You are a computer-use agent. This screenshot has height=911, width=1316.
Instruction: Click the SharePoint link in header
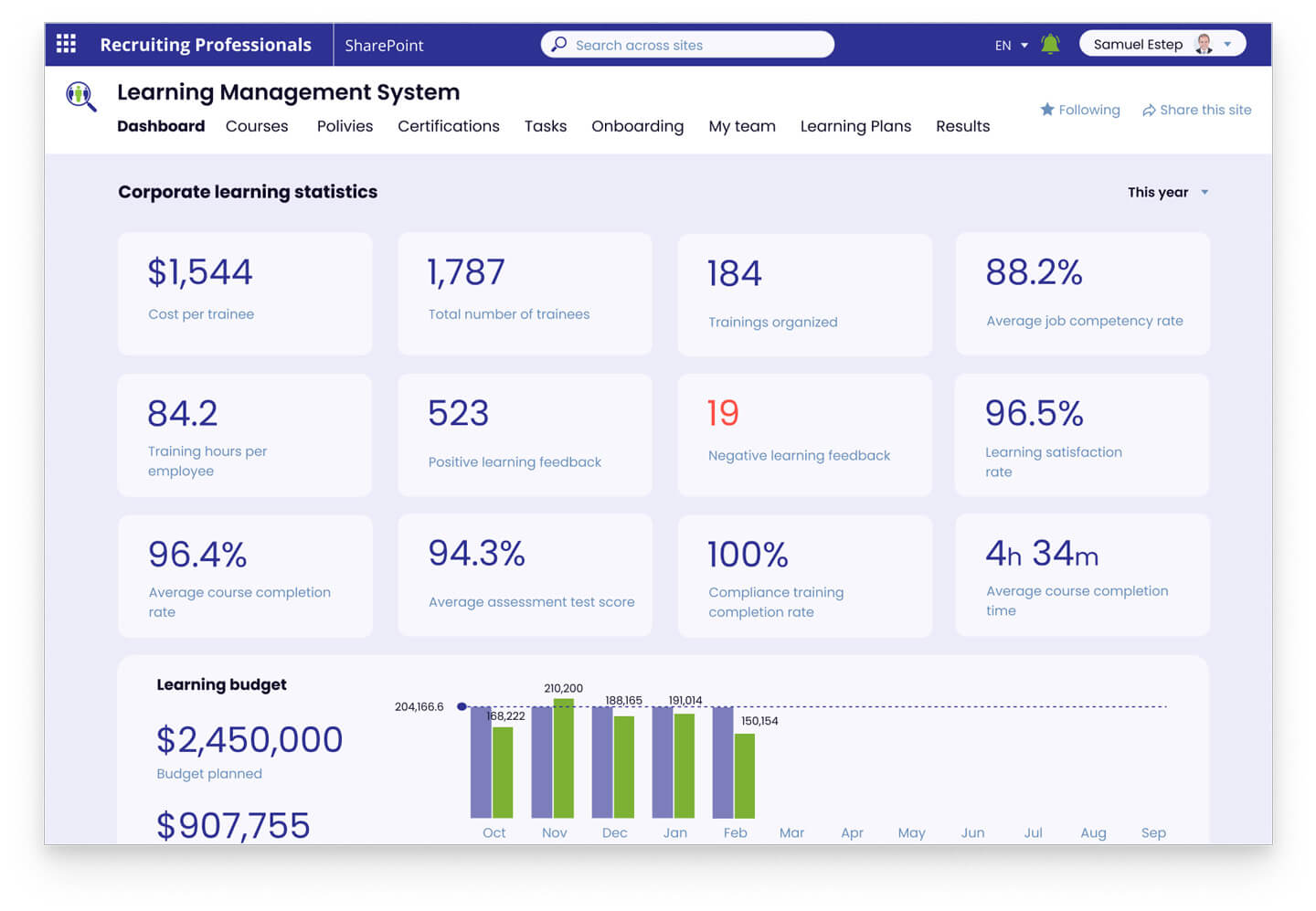384,45
